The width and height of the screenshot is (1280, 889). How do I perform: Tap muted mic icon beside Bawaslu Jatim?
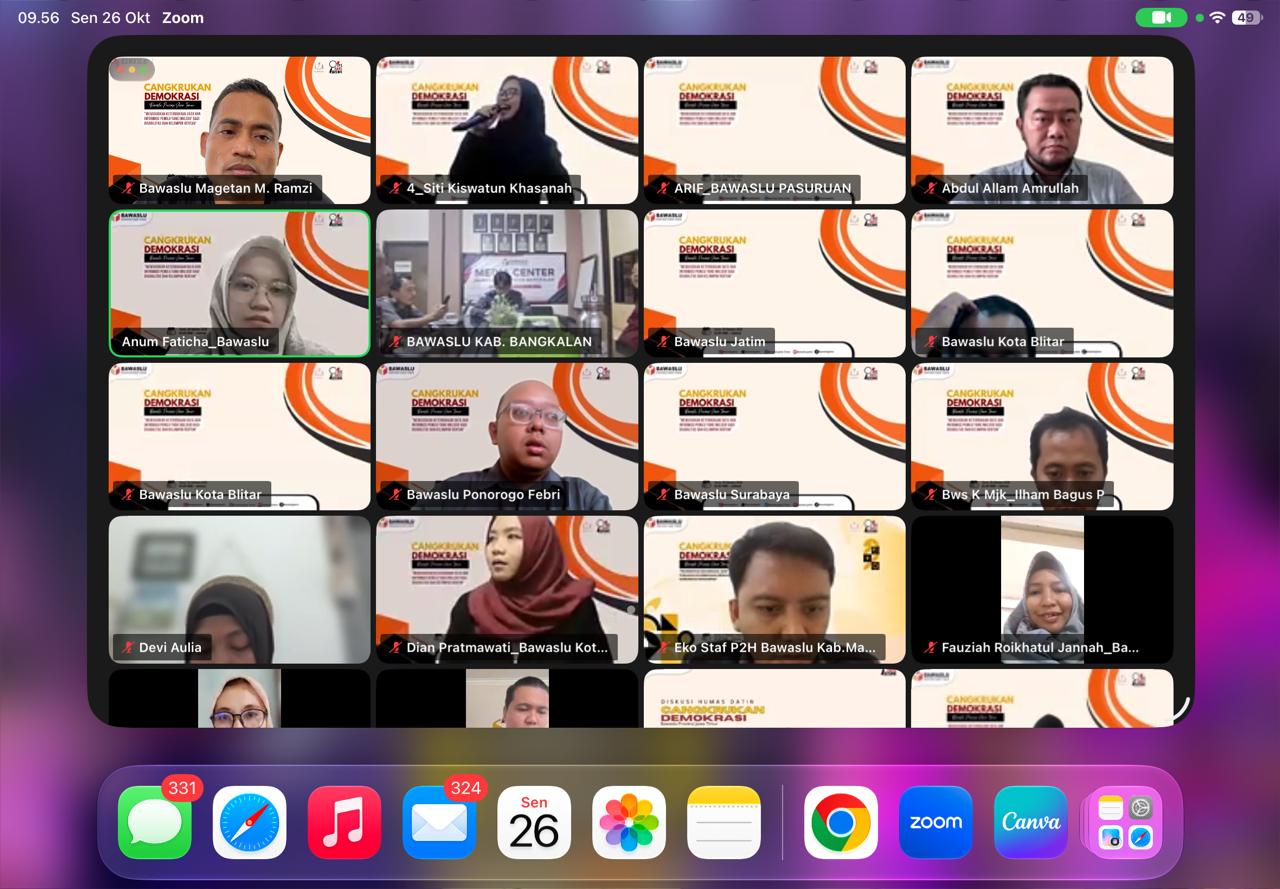[662, 341]
